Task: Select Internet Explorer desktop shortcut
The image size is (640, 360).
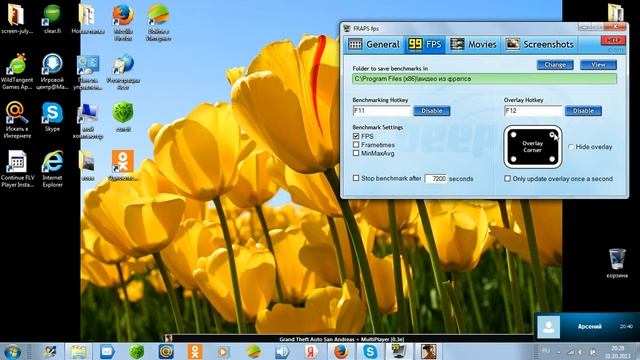Action: [x=52, y=169]
